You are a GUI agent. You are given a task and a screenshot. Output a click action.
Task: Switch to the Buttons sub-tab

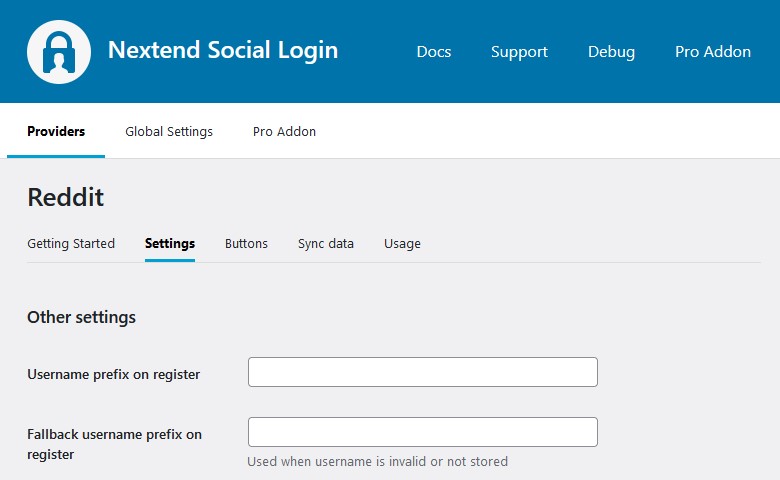(246, 243)
